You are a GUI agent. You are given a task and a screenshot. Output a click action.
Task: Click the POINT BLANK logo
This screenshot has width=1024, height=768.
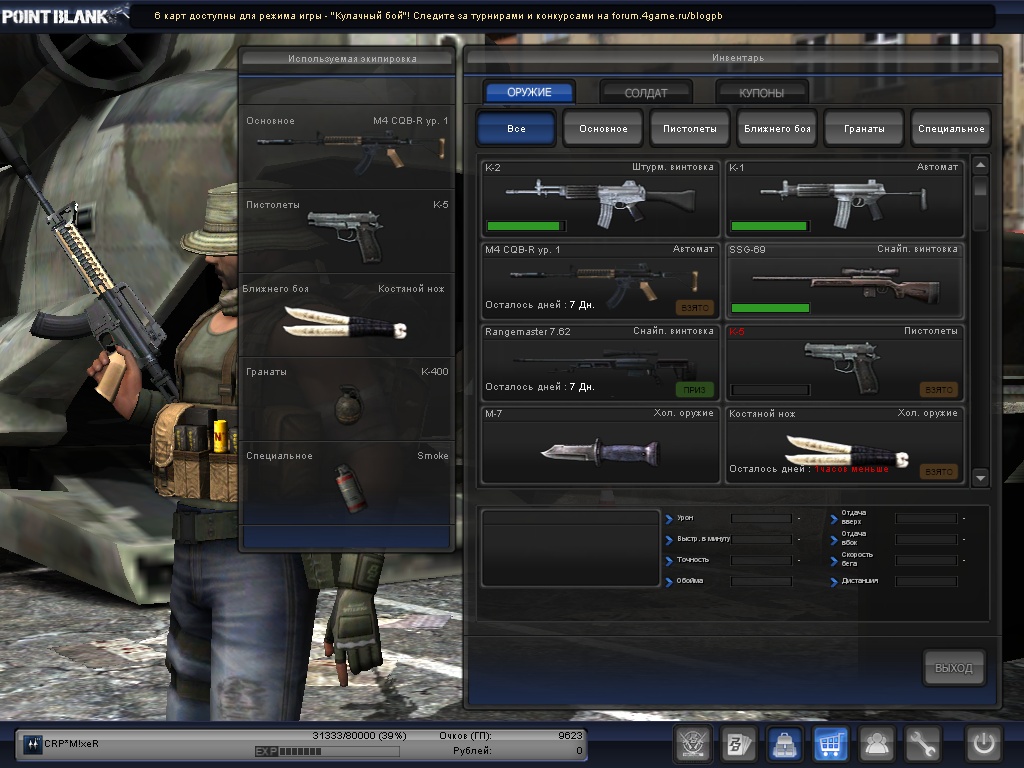coord(64,16)
